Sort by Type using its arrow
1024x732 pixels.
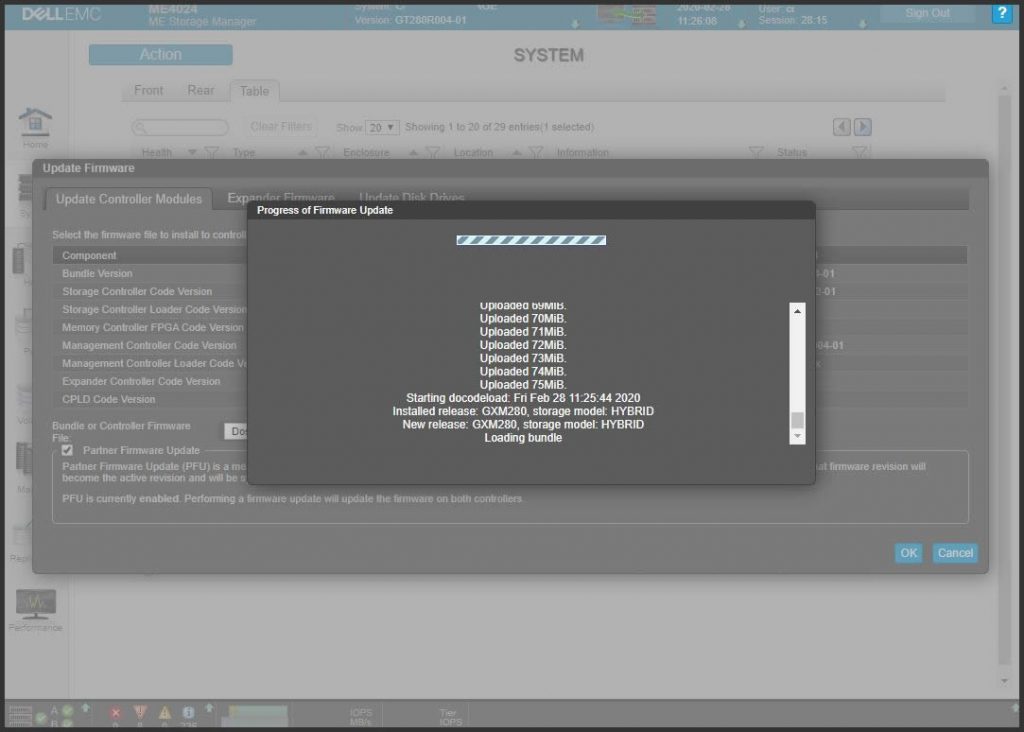302,152
